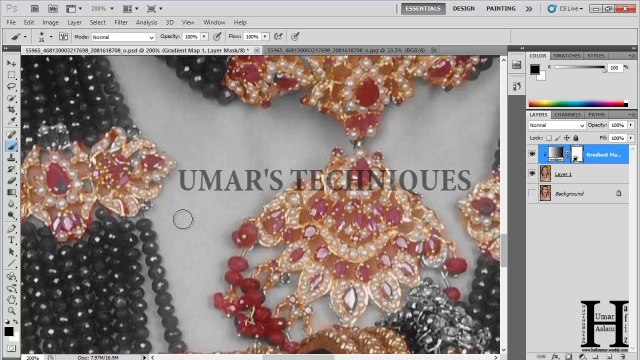Select the History Brush tool
The height and width of the screenshot is (360, 640).
(x=11, y=169)
